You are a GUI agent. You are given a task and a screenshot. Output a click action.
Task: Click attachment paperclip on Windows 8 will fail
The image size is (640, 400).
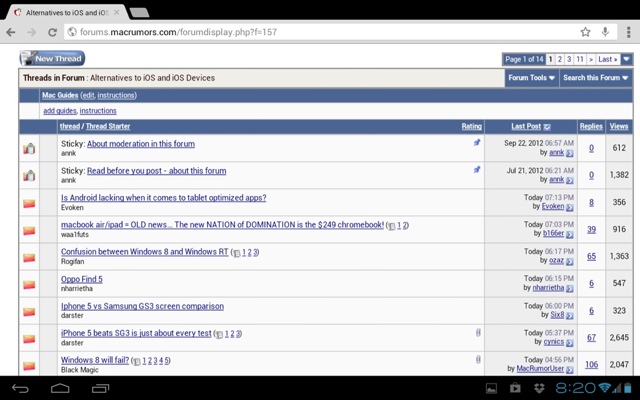pyautogui.click(x=478, y=360)
